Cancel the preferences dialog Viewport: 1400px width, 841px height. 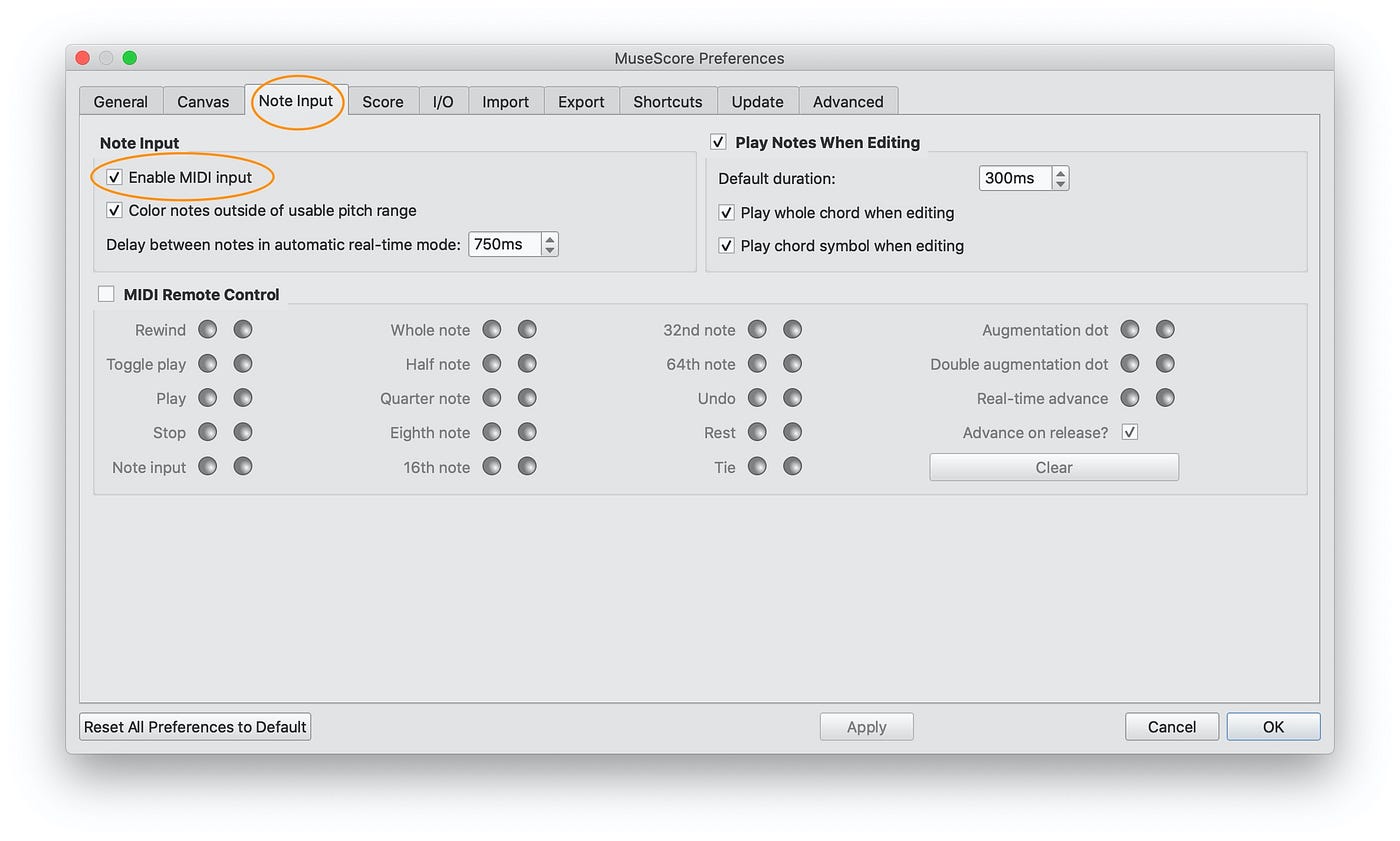pos(1172,727)
